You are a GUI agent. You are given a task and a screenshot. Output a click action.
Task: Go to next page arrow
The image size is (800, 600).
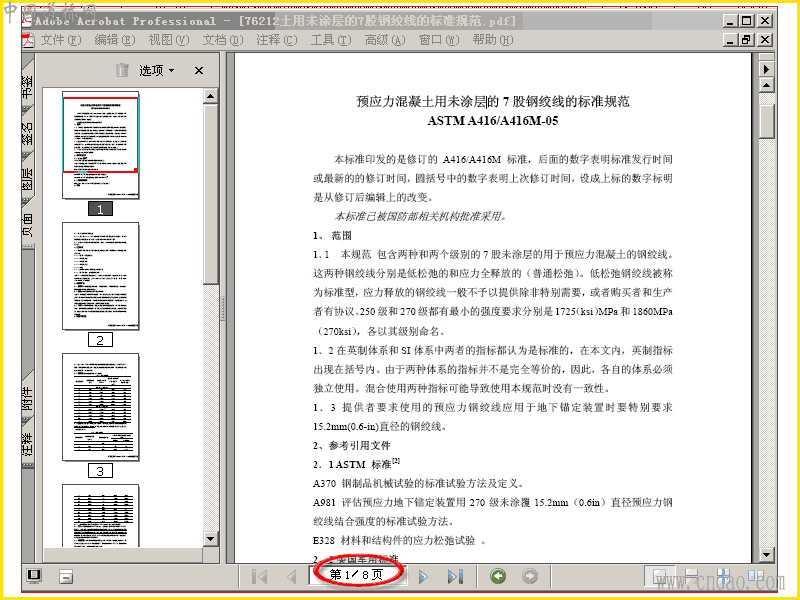tap(423, 577)
